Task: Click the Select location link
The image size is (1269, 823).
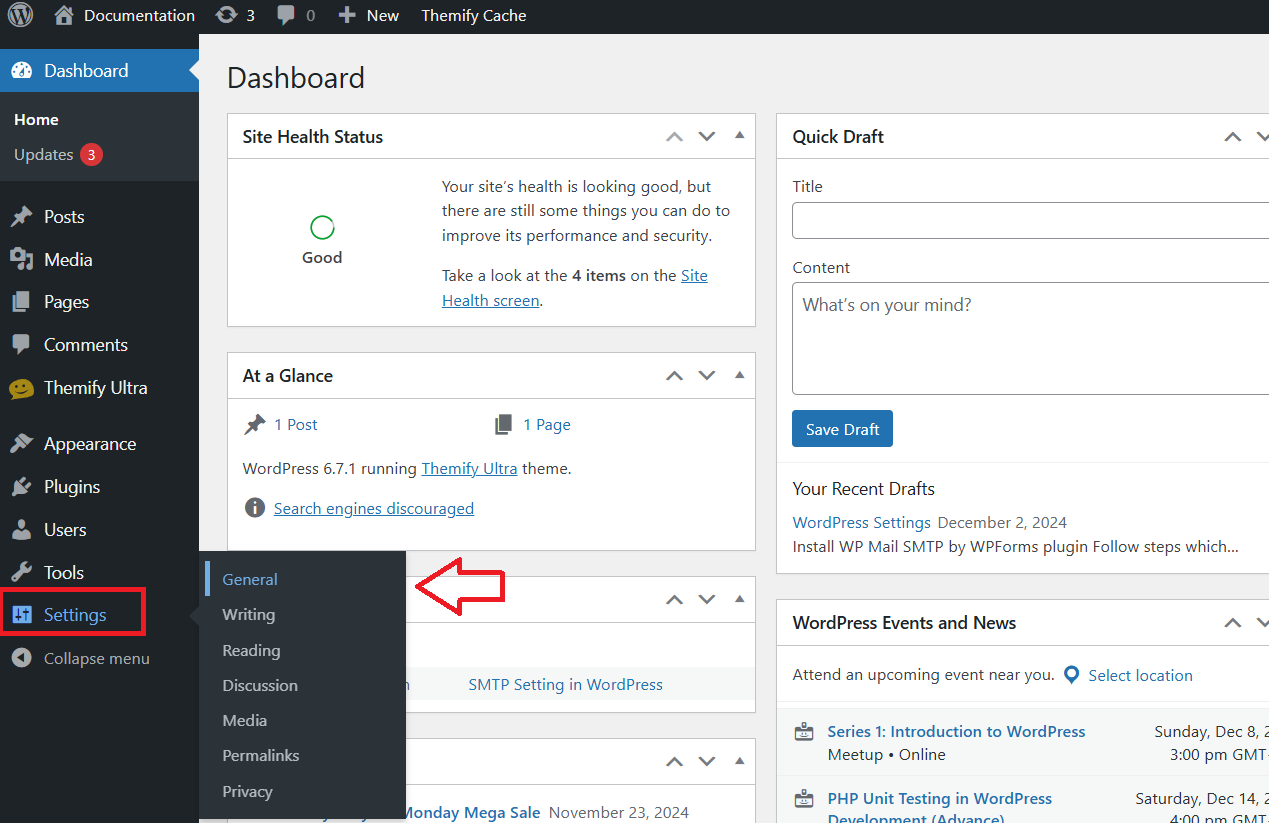Action: (x=1140, y=675)
